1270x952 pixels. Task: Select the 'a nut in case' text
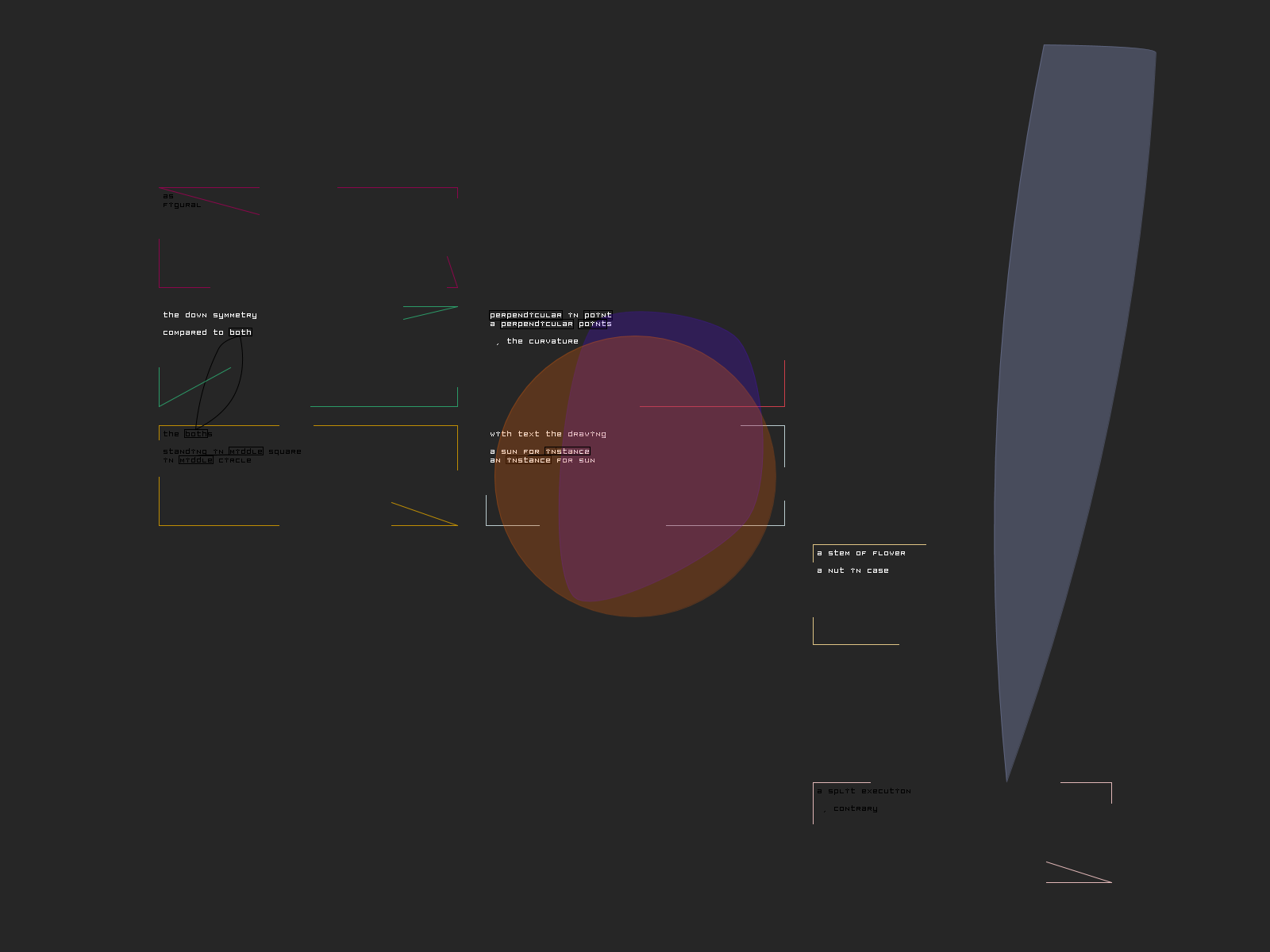852,570
